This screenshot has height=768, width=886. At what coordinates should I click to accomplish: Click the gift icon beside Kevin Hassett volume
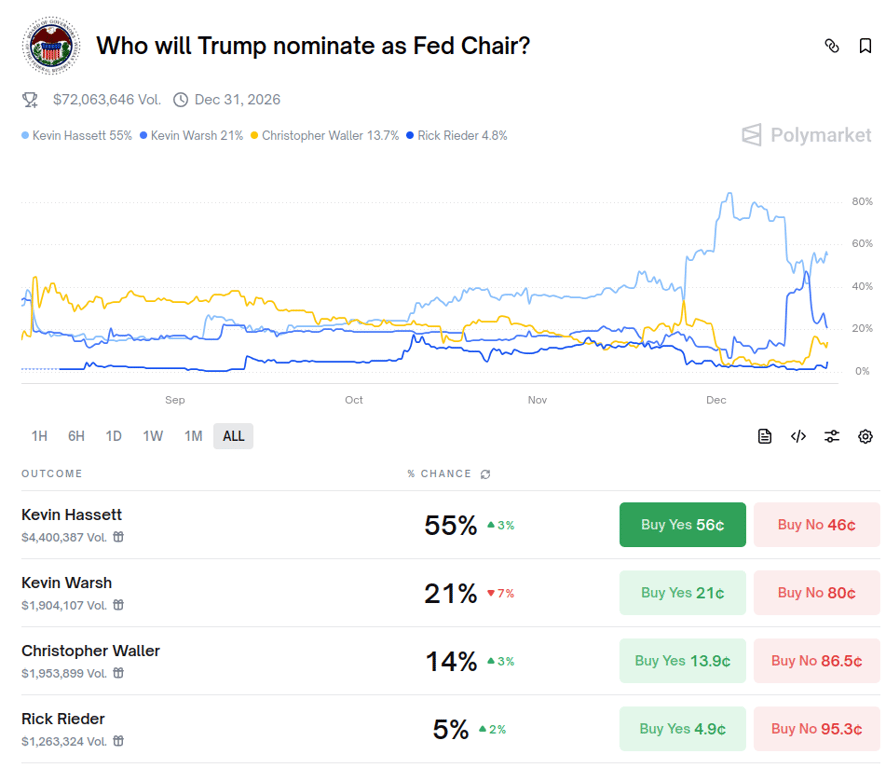(118, 536)
